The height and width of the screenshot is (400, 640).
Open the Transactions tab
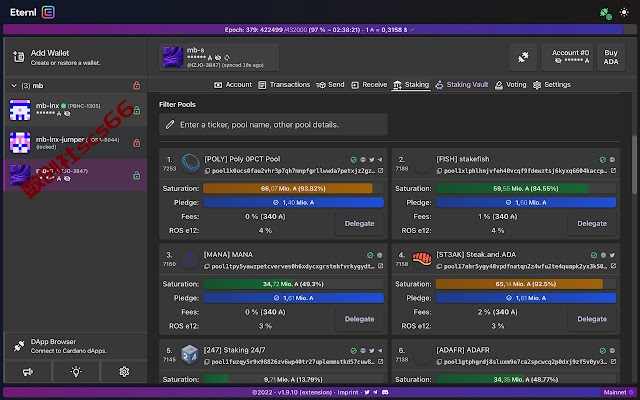(284, 85)
